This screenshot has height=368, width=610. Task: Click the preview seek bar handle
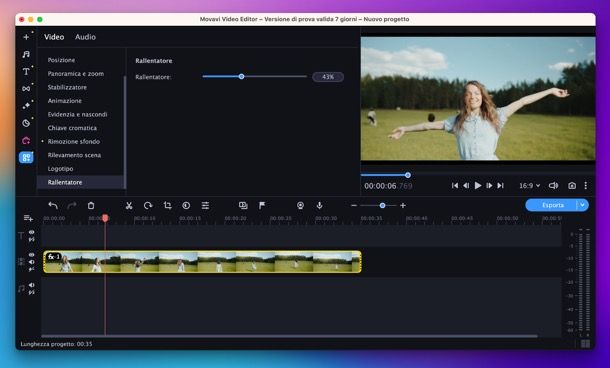coord(408,175)
